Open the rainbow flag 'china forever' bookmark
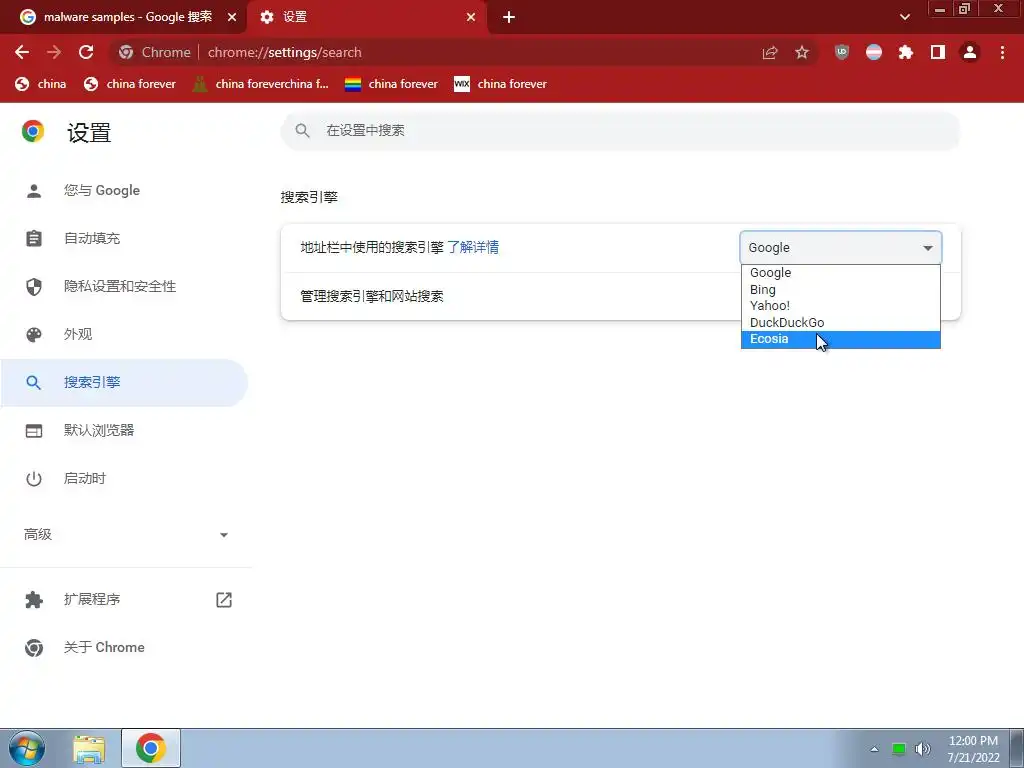 pyautogui.click(x=391, y=84)
